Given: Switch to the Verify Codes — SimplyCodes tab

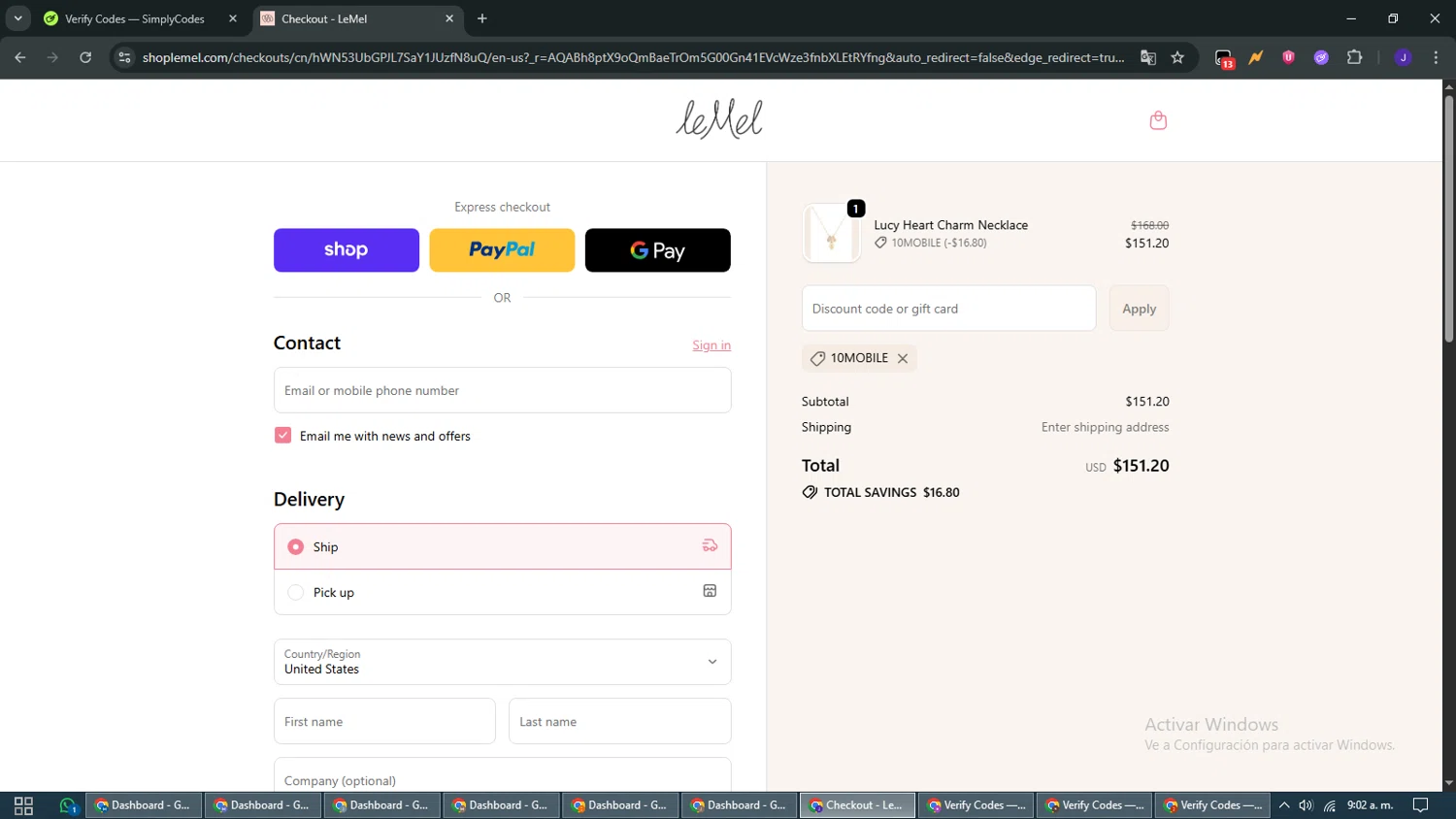Looking at the screenshot, I should (x=134, y=18).
